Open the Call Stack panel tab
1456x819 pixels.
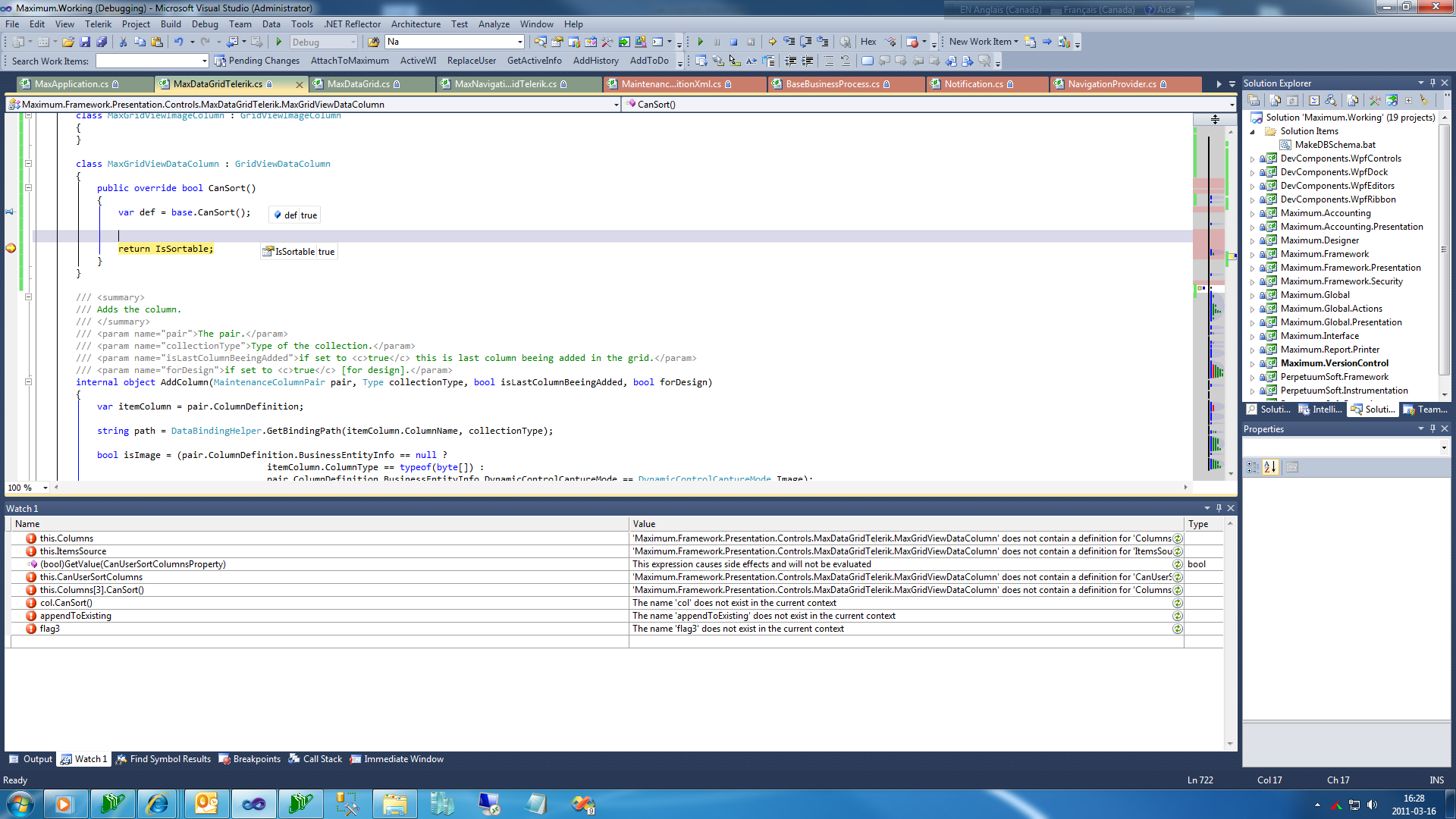pyautogui.click(x=315, y=759)
